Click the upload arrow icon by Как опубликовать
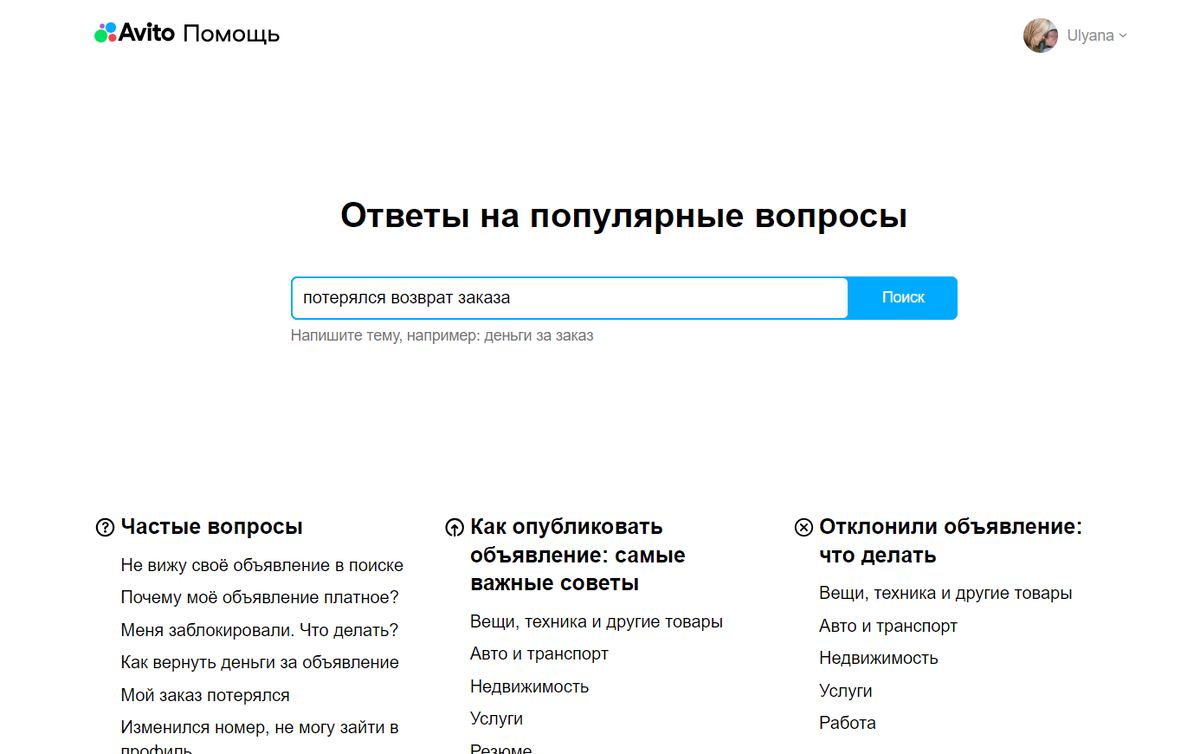The width and height of the screenshot is (1200, 754). click(454, 528)
